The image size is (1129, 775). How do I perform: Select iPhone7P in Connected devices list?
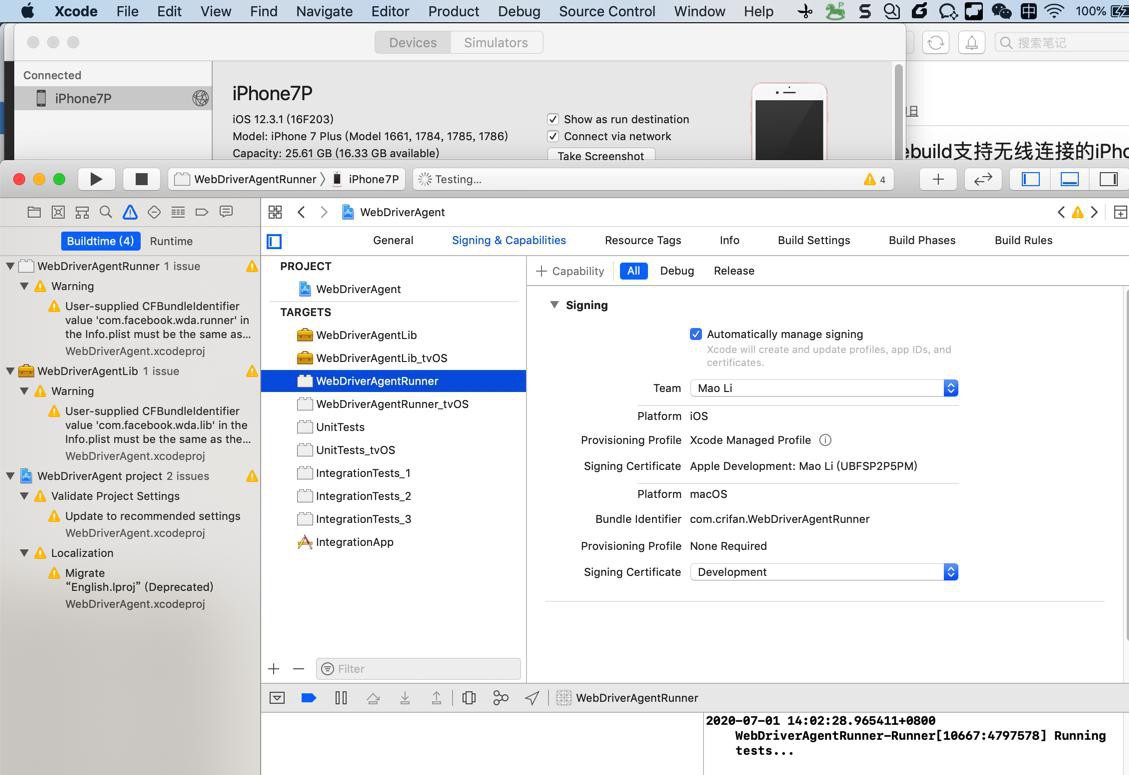pyautogui.click(x=113, y=99)
